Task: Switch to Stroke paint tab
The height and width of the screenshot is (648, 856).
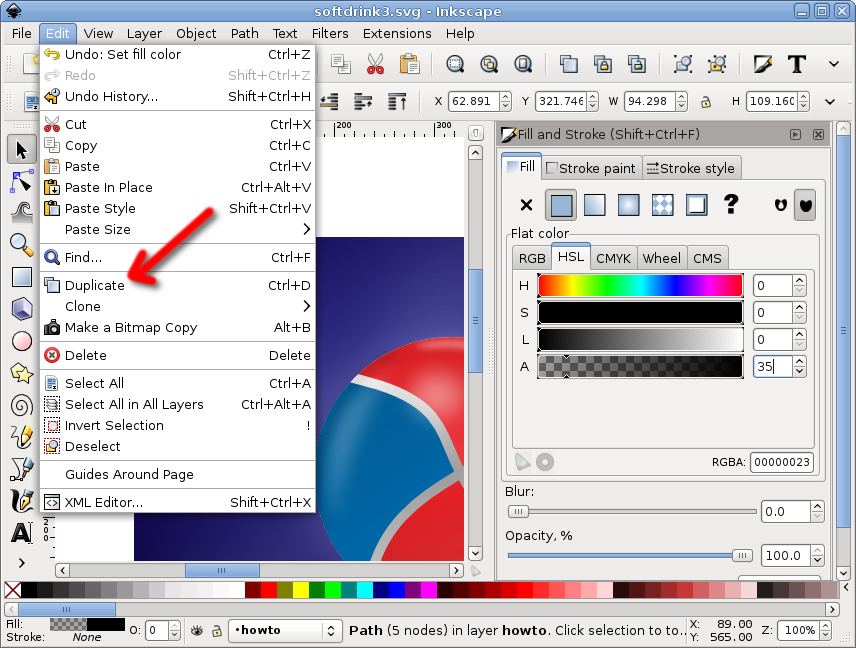Action: coord(591,168)
